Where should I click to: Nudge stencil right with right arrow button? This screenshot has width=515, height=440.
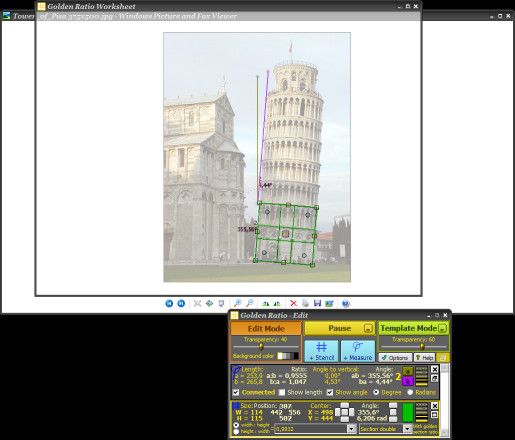(x=351, y=412)
